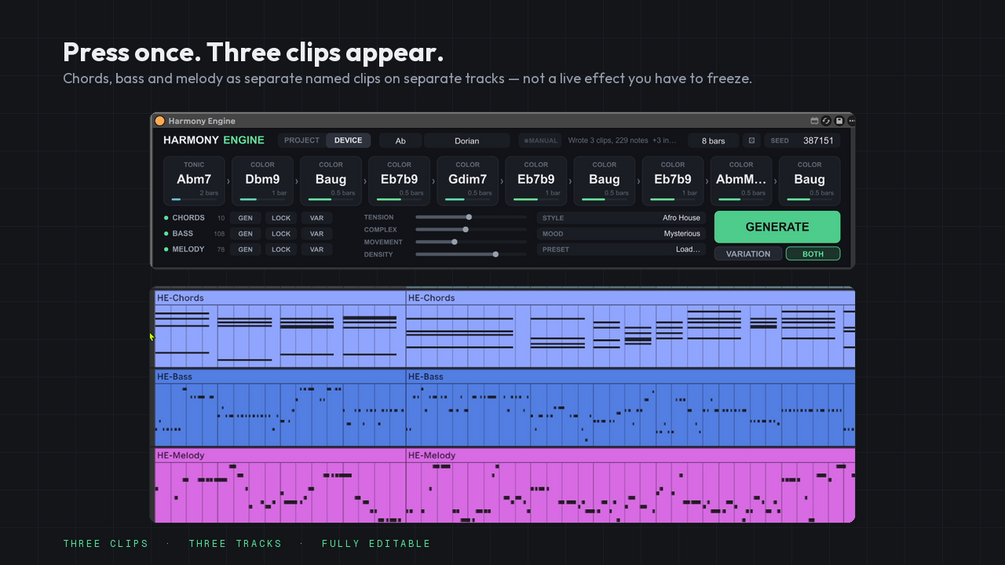Switch to the DEVICE tab

point(348,140)
